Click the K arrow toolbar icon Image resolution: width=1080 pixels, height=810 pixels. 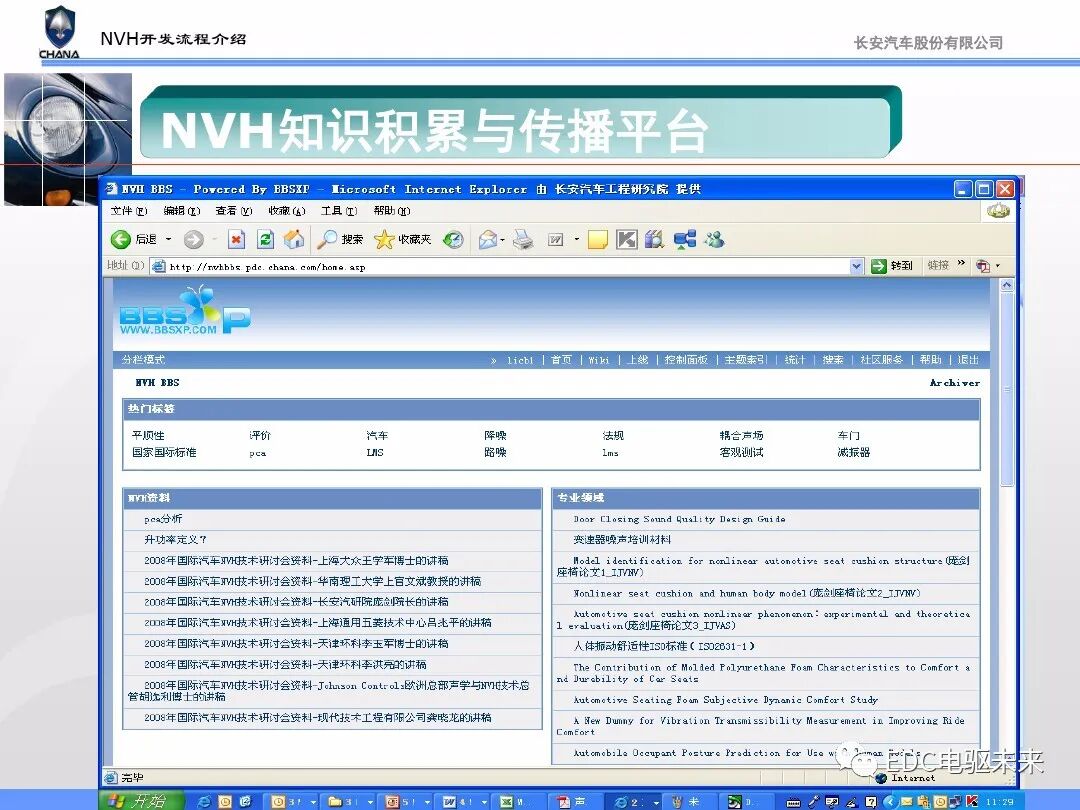[x=626, y=240]
